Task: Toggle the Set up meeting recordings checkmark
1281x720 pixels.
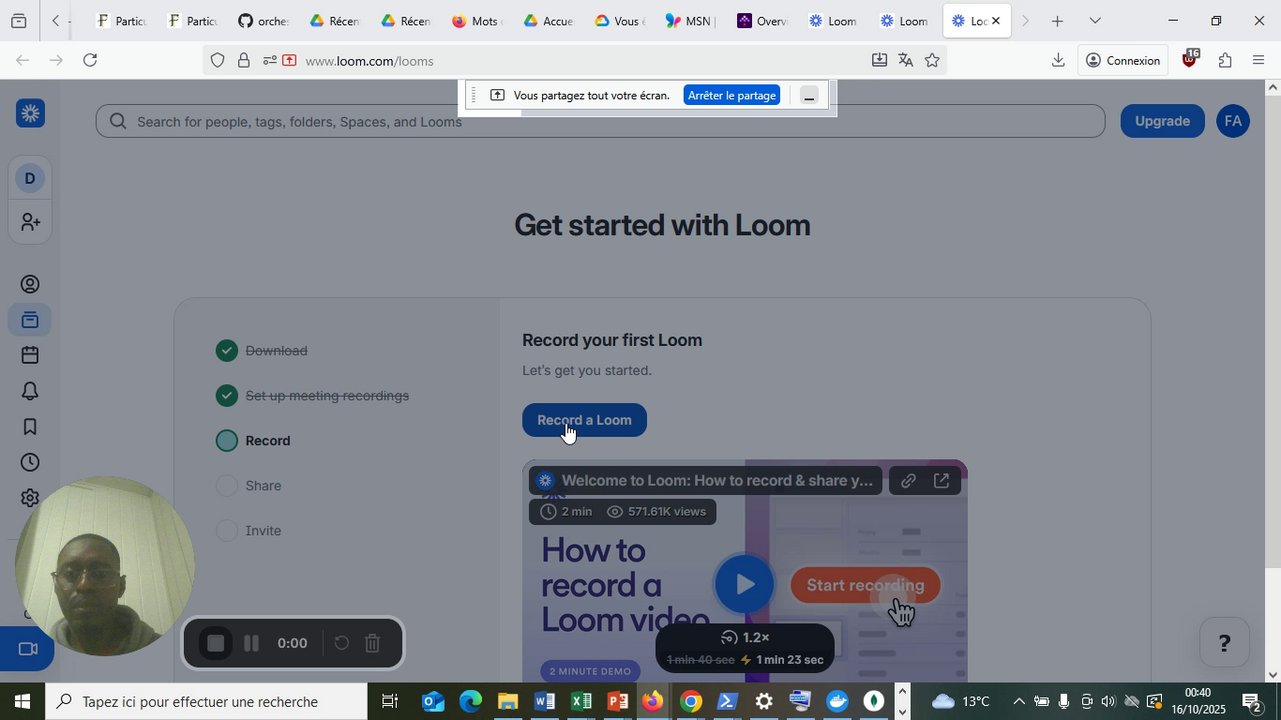Action: click(x=227, y=395)
